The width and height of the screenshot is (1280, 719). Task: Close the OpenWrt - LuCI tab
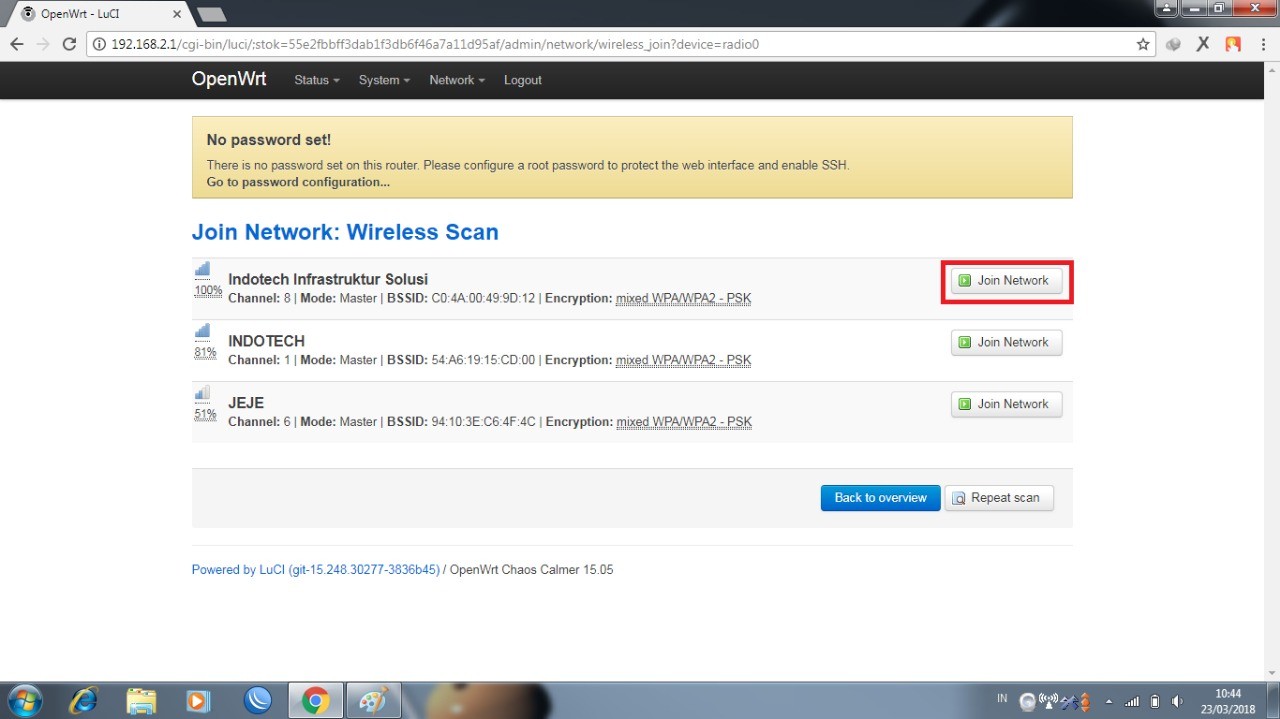(x=177, y=14)
